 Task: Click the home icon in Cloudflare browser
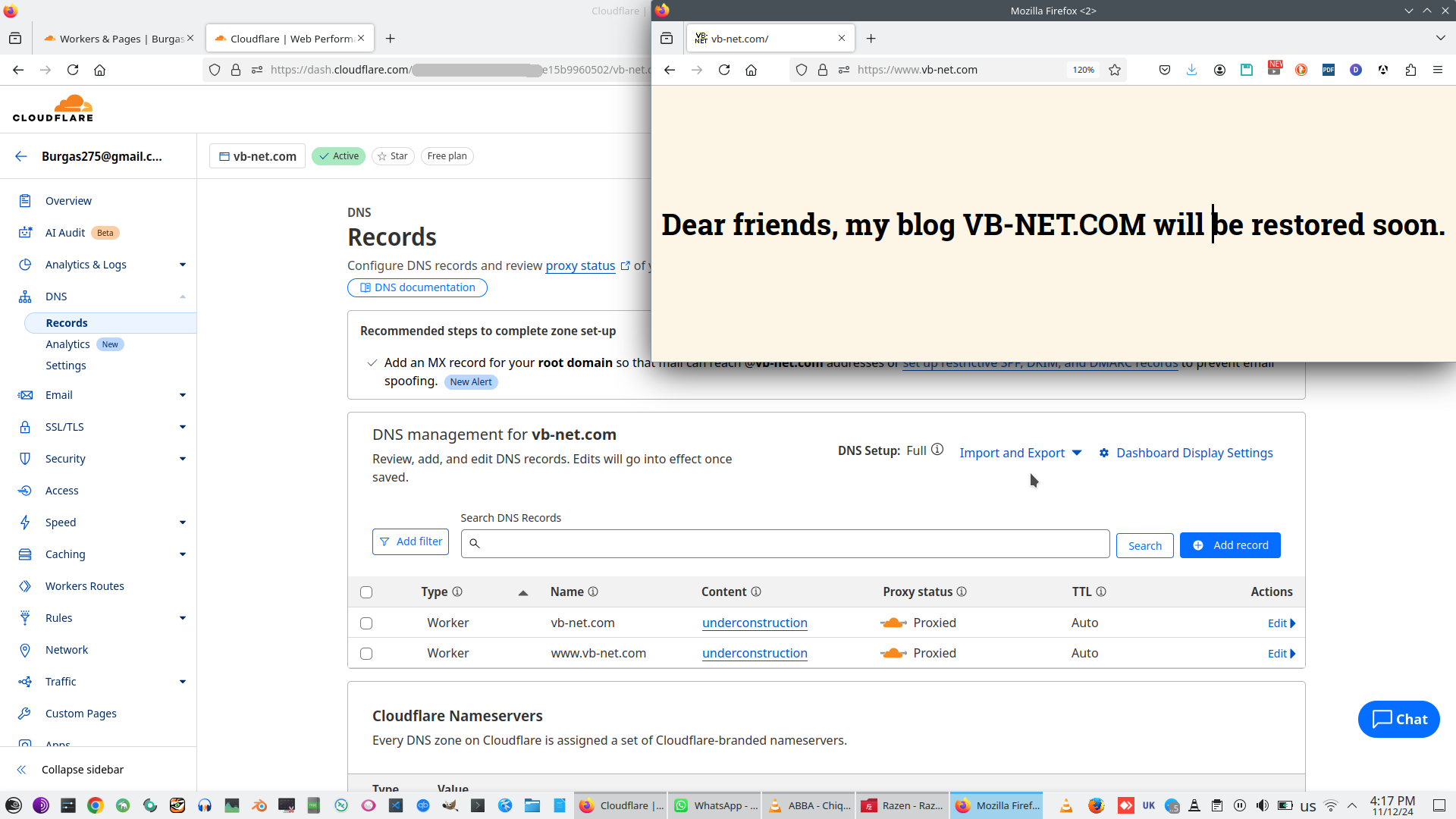point(99,70)
